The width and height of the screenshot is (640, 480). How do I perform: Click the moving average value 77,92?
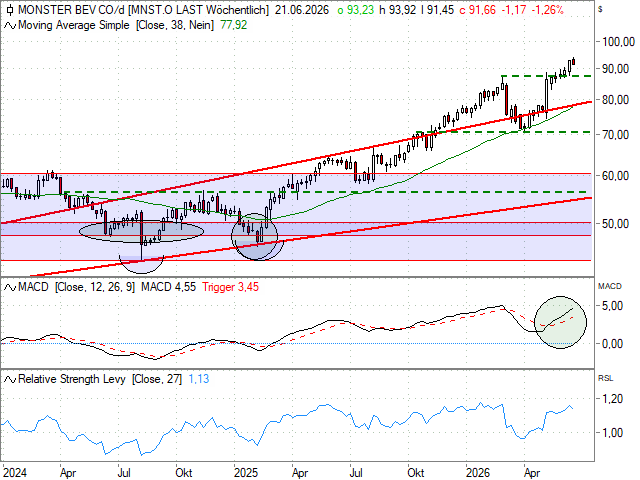pos(233,25)
